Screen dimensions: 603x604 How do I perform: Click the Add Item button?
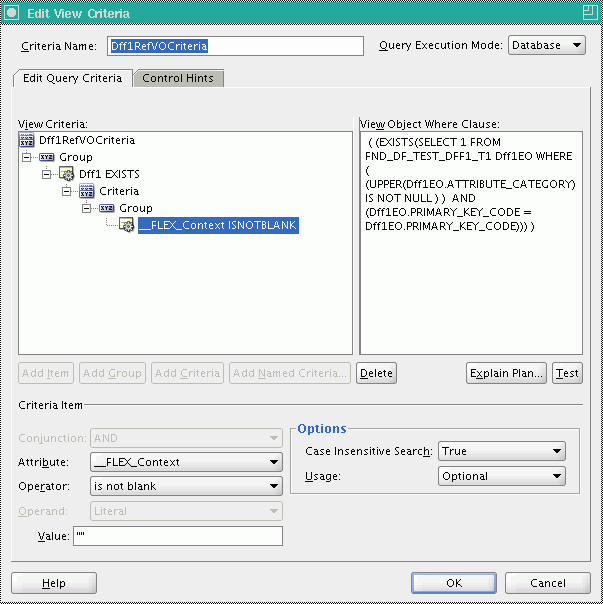(46, 373)
